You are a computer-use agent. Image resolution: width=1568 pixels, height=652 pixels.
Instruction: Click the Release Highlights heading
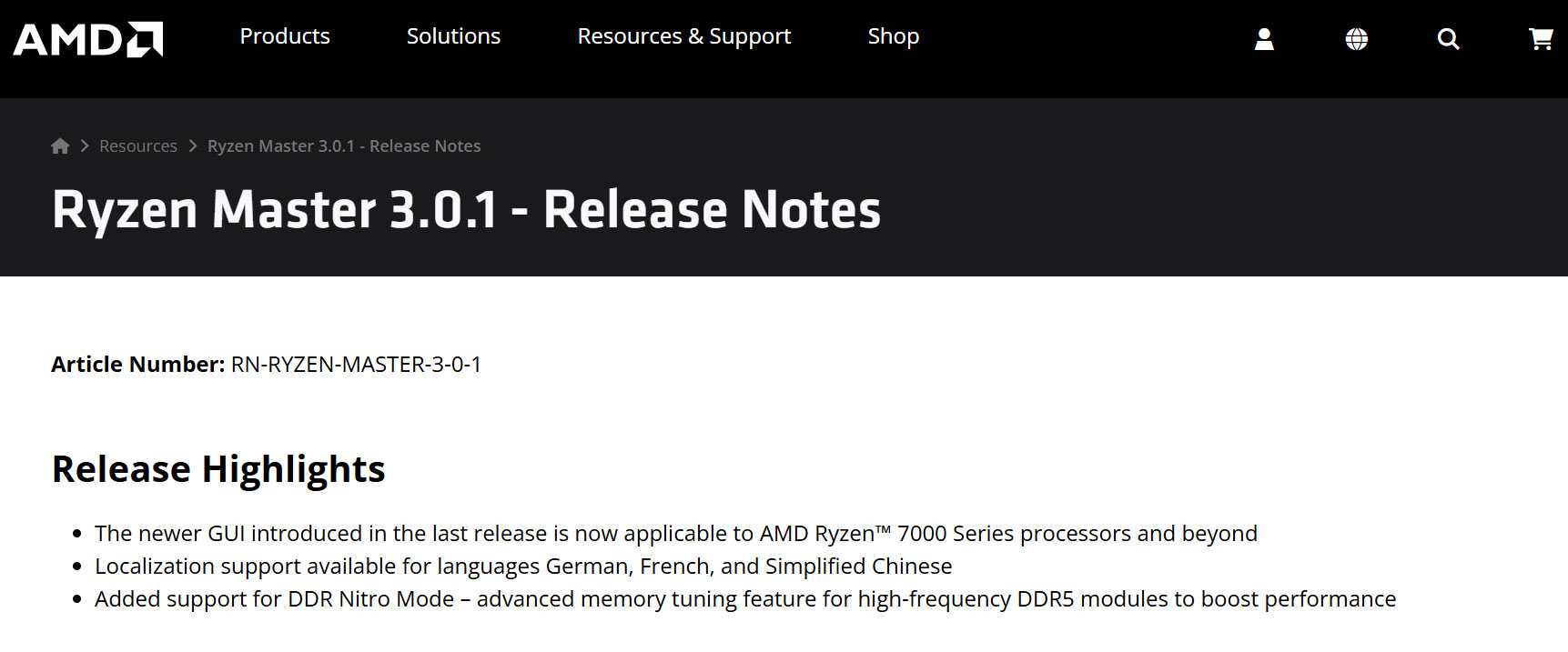(x=218, y=469)
